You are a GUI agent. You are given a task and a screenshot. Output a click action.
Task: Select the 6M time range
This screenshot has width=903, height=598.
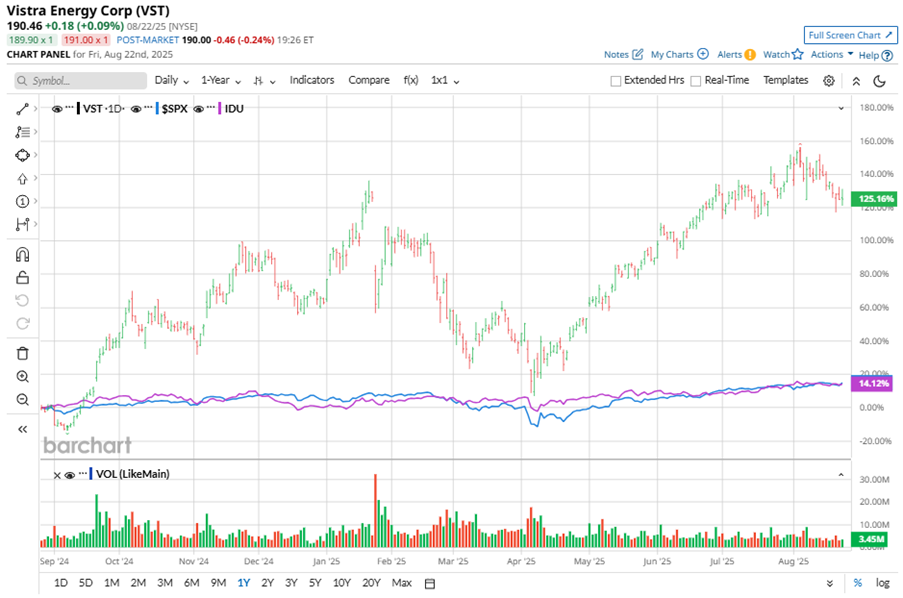coord(192,583)
